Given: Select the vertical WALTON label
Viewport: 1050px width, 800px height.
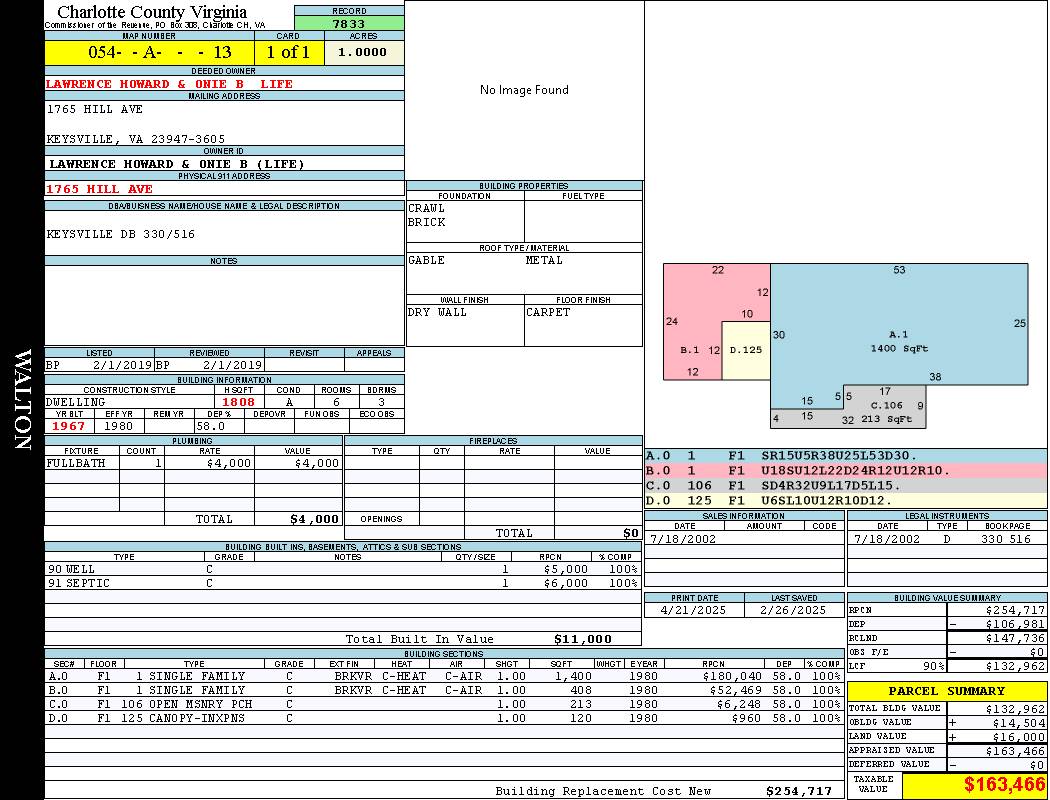Looking at the screenshot, I should (x=23, y=400).
